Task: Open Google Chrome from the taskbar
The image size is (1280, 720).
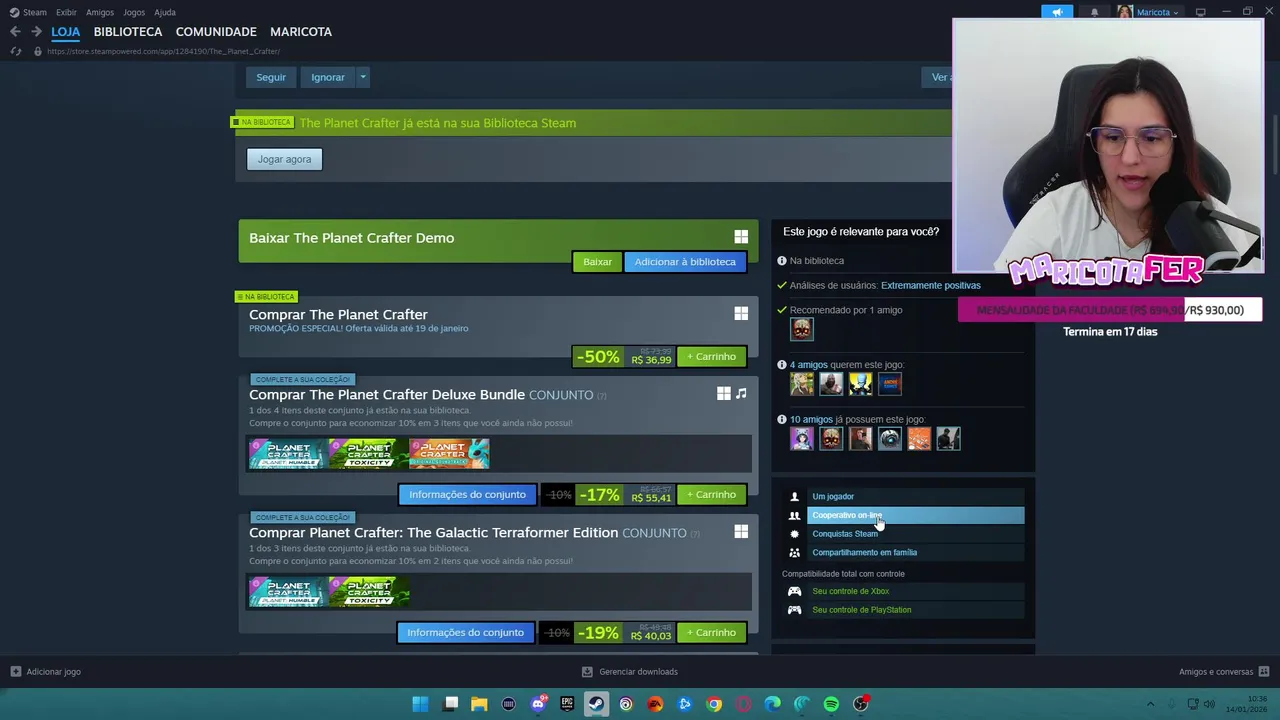Action: pyautogui.click(x=714, y=704)
